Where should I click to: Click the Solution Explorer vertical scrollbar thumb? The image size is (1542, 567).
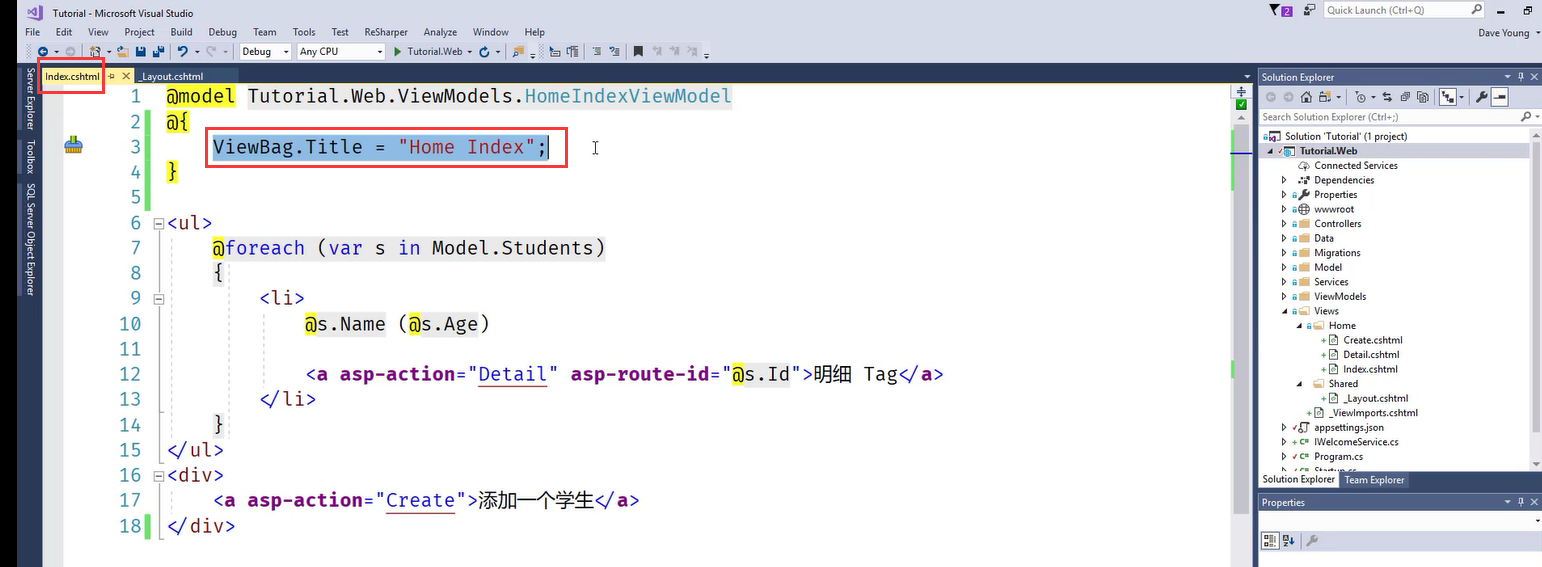pos(1537,285)
